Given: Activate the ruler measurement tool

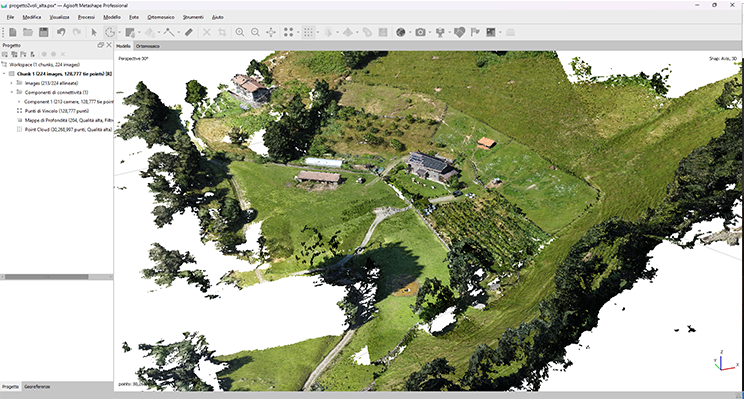Looking at the screenshot, I should pyautogui.click(x=189, y=32).
